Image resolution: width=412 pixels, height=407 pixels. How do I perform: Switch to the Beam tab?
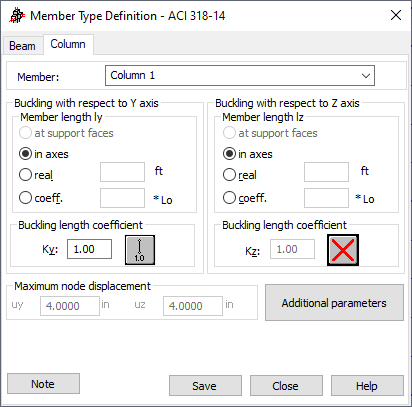22,46
